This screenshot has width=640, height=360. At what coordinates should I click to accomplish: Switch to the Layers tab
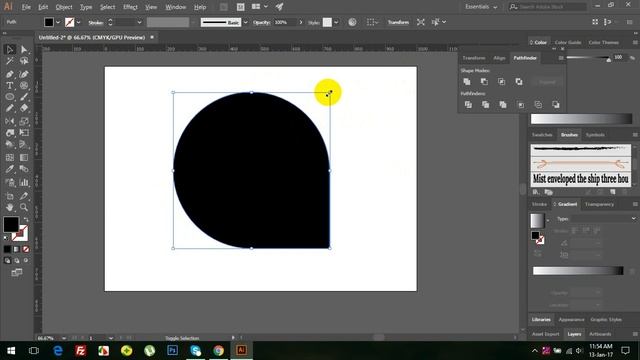click(574, 334)
